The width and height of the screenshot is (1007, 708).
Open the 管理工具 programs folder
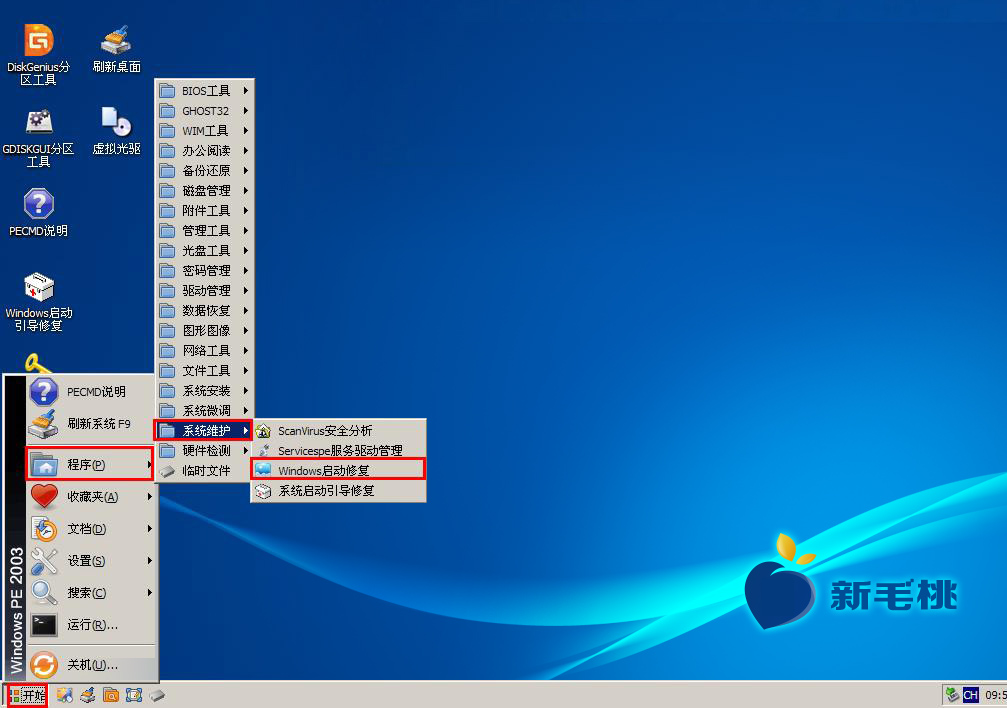(x=205, y=231)
